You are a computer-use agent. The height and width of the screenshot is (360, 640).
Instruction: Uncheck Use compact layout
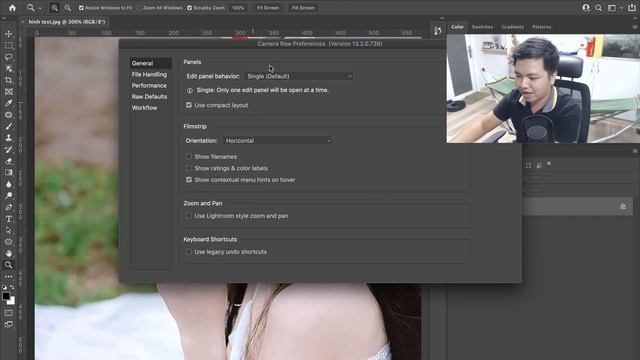189,105
